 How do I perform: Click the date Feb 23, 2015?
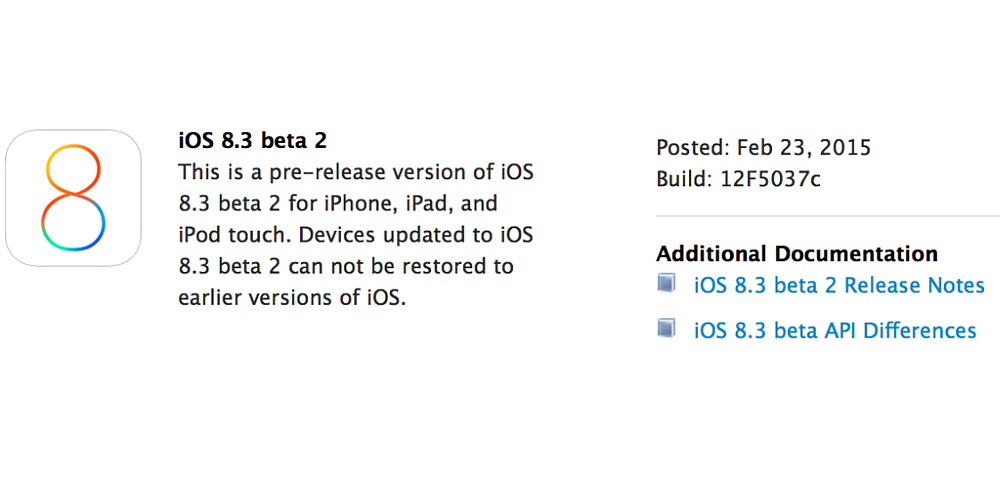(x=804, y=149)
